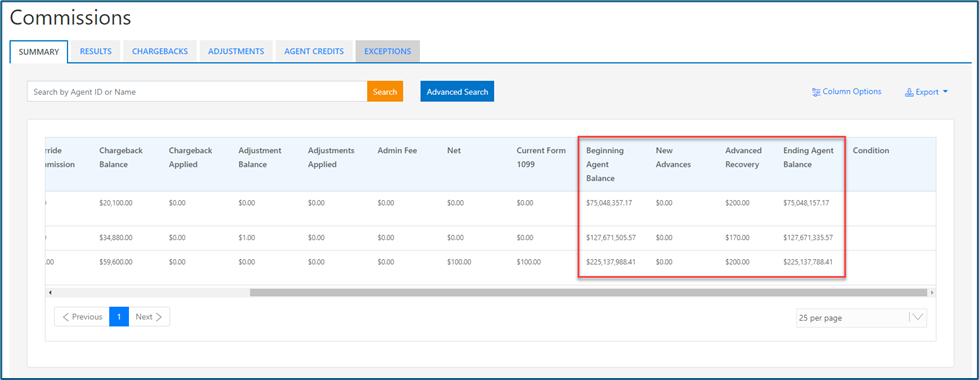Image resolution: width=979 pixels, height=380 pixels.
Task: Click the Ending Agent Balance header
Action: pyautogui.click(x=808, y=157)
